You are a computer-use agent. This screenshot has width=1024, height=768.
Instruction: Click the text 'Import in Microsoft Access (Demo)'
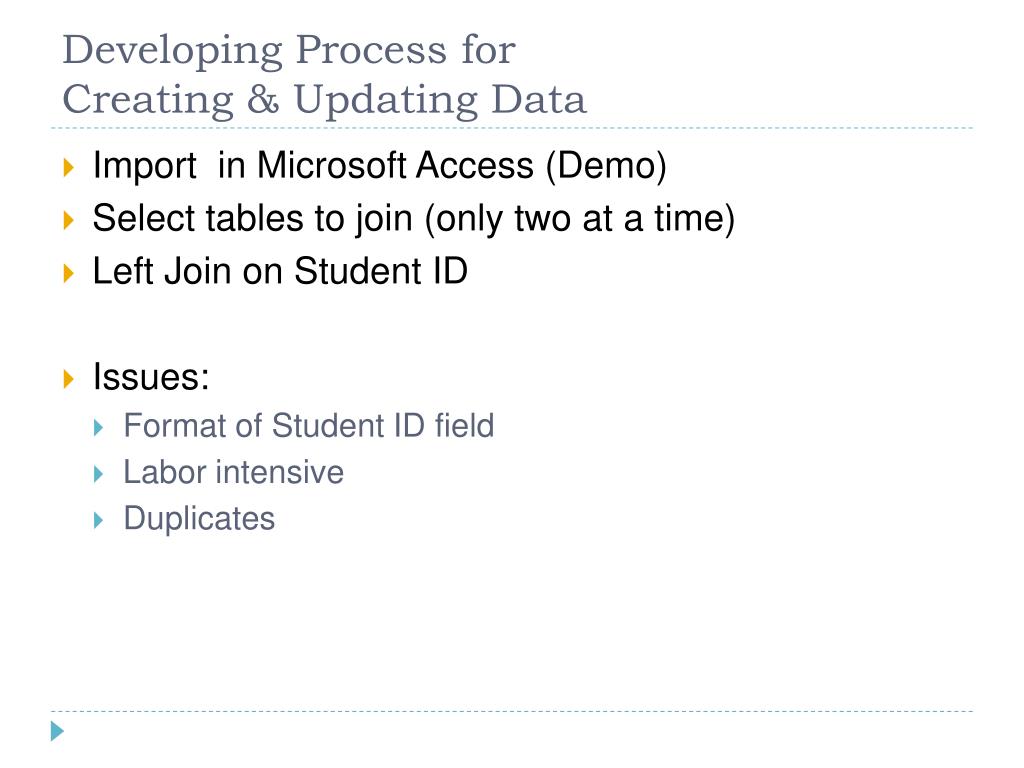(x=379, y=165)
